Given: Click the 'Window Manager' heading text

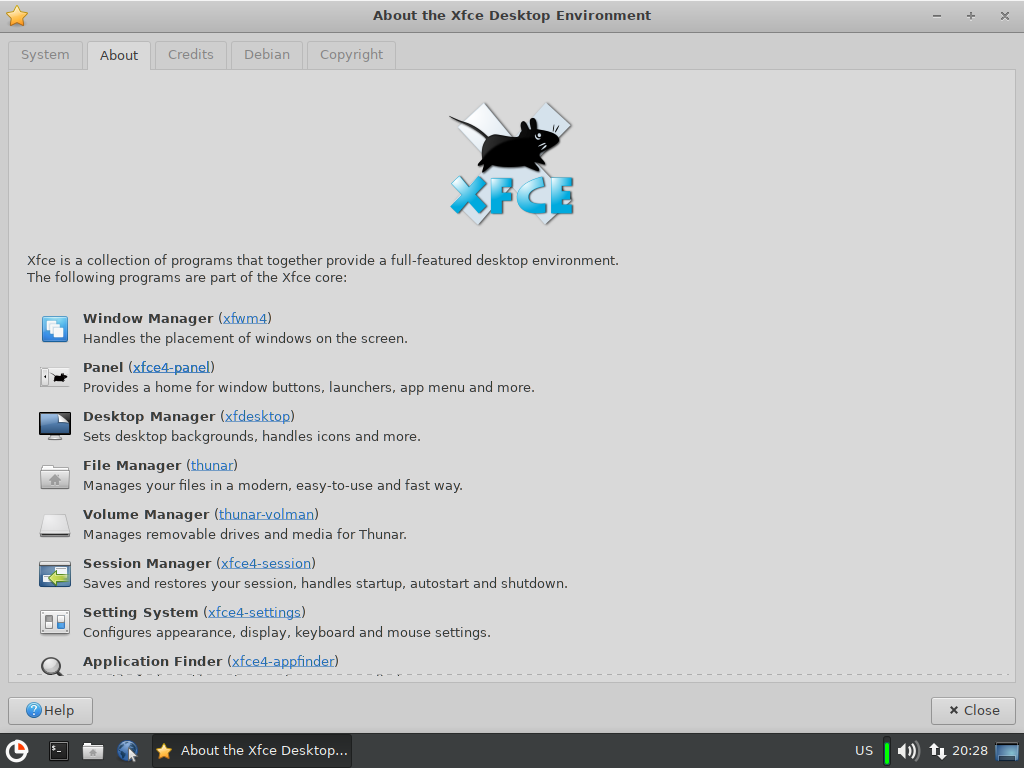Looking at the screenshot, I should coord(148,319).
